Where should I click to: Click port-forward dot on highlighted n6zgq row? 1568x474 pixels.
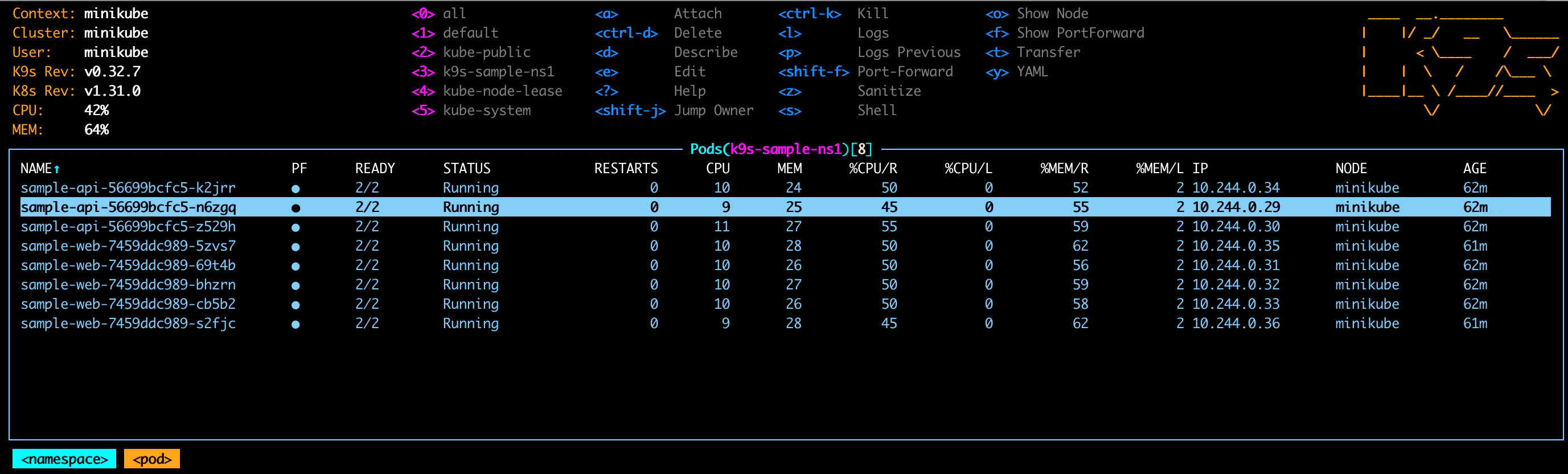295,209
